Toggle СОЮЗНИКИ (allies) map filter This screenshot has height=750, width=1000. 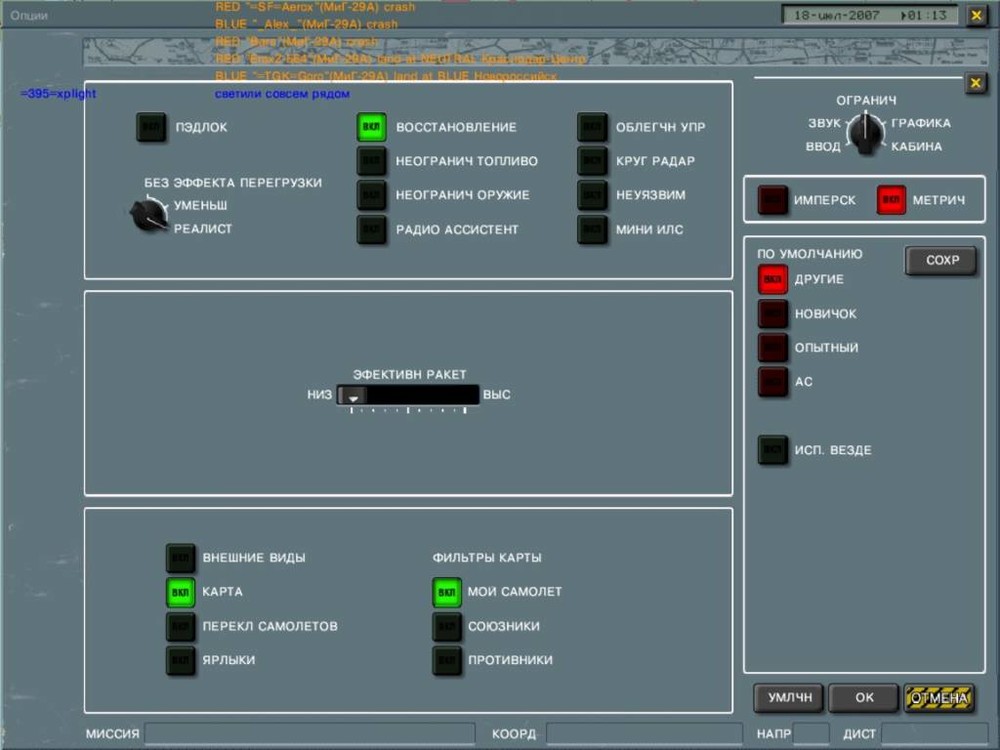click(x=447, y=626)
